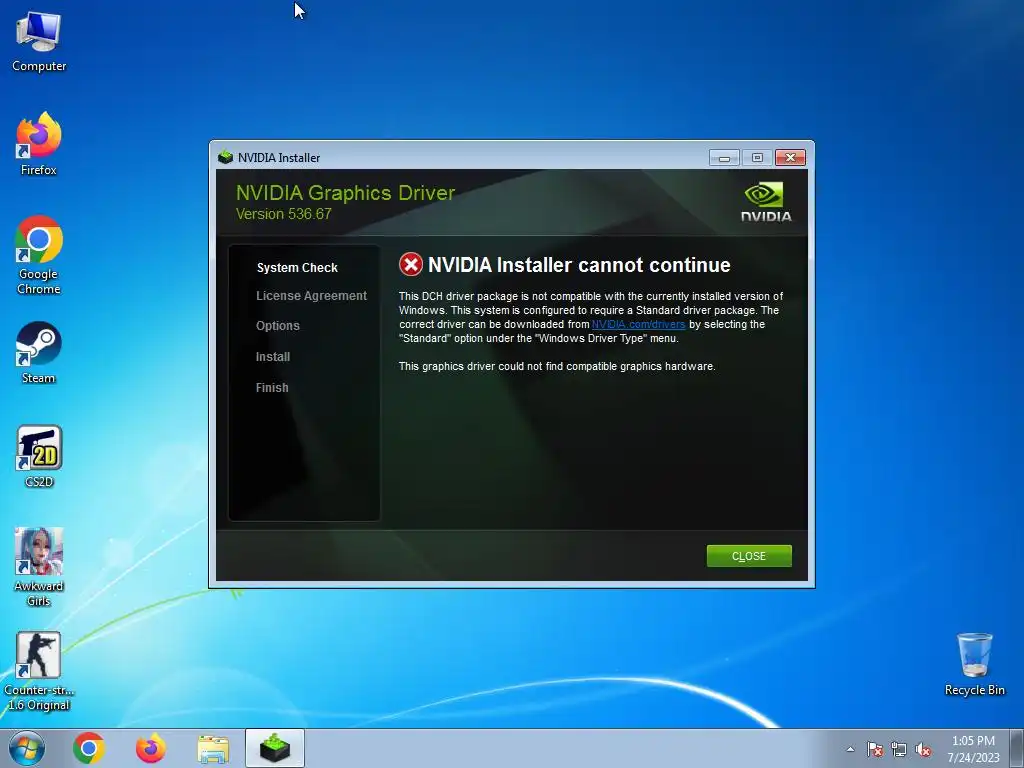Click the "NVIDIA Graphics Driver" heading
This screenshot has width=1024, height=768.
pyautogui.click(x=345, y=193)
